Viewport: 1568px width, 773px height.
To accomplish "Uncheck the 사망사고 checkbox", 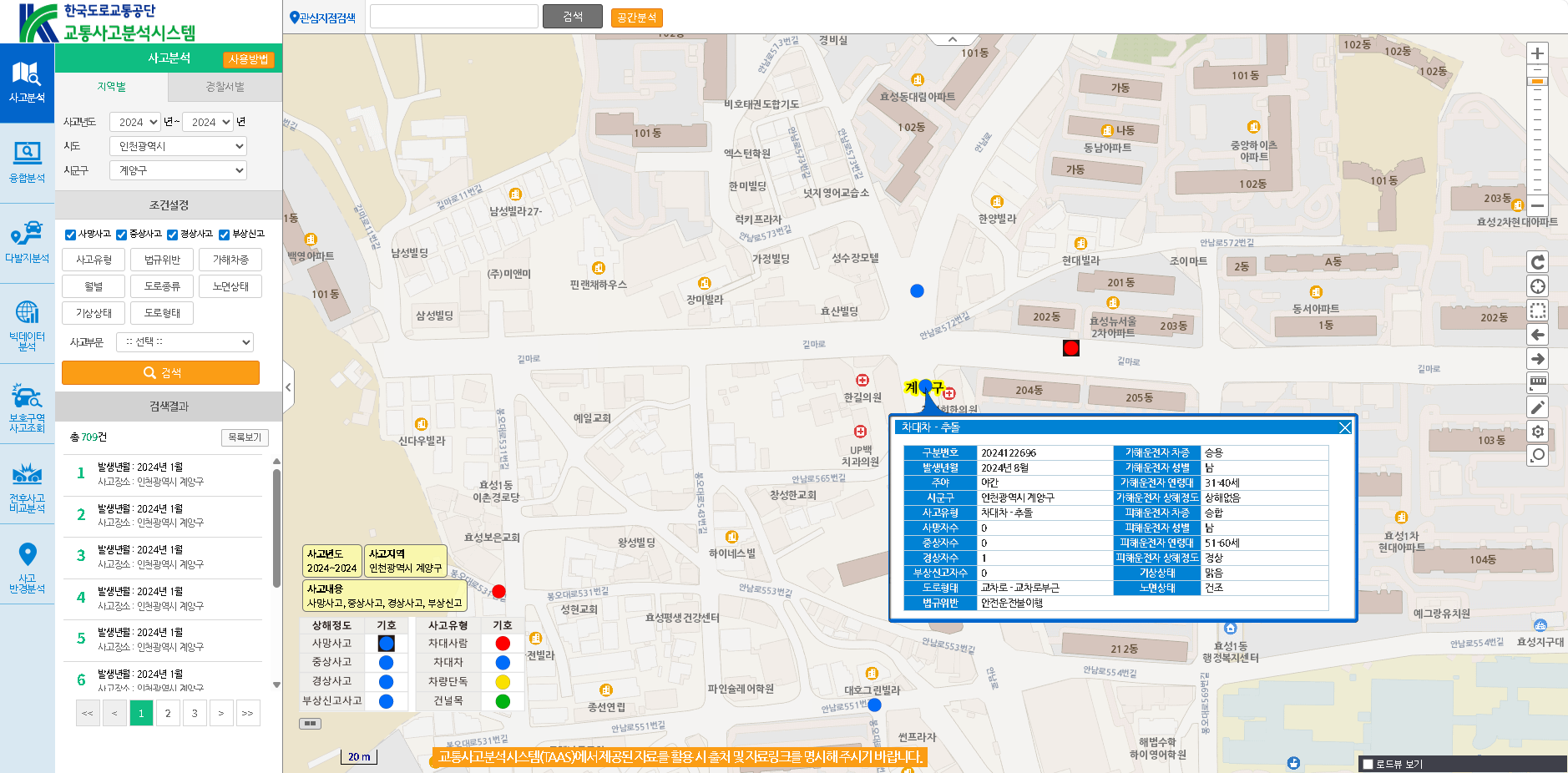I will click(71, 235).
